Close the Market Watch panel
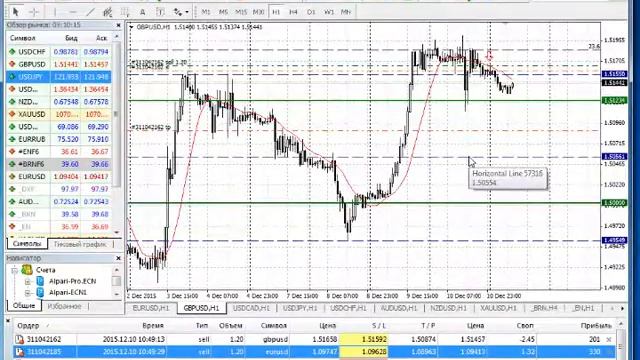Screen dimensions: 640x360 (x=118, y=25)
